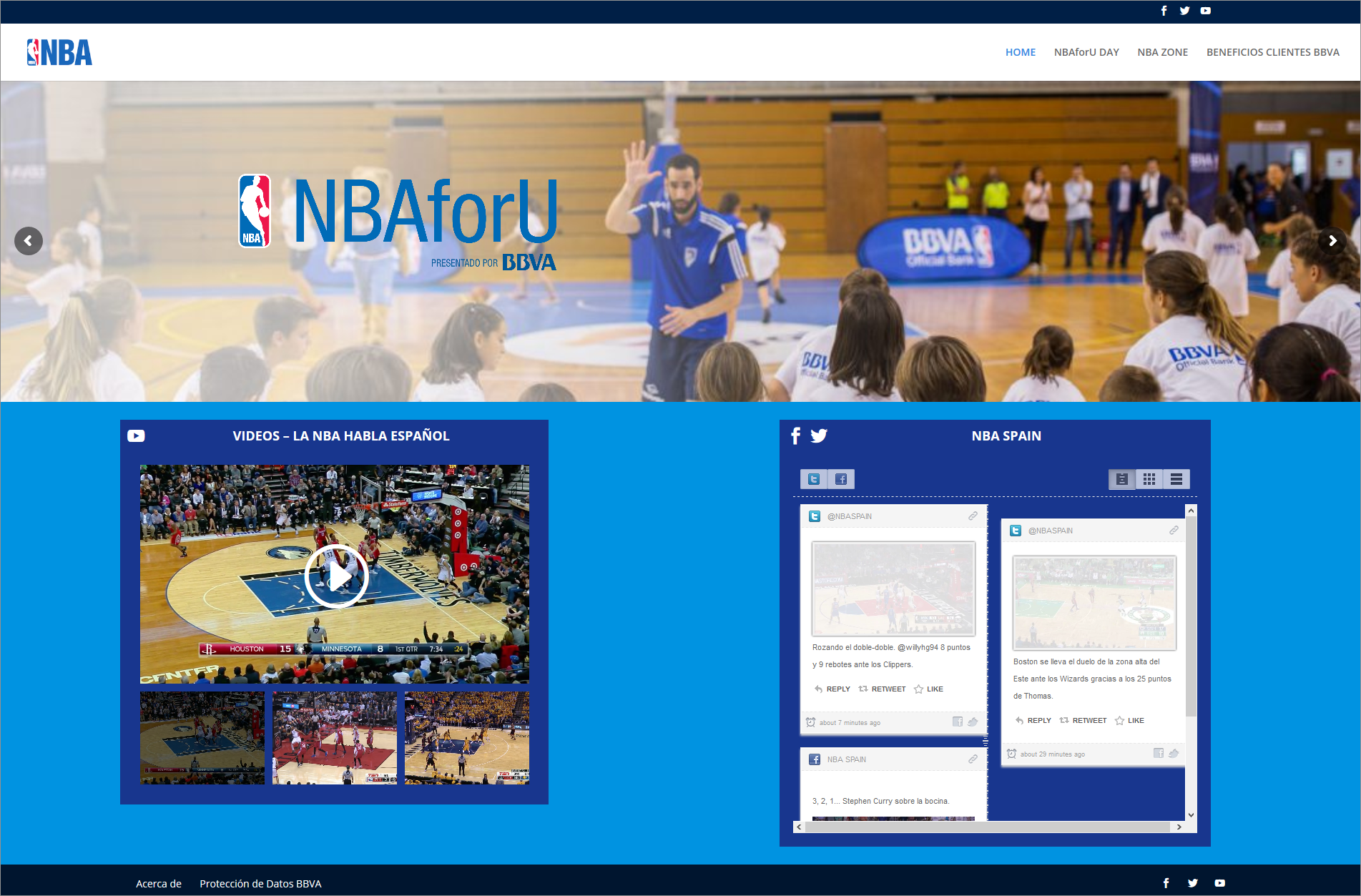Click the feed vertical scrollbar thumb
Image resolution: width=1361 pixels, height=896 pixels.
point(1191,616)
